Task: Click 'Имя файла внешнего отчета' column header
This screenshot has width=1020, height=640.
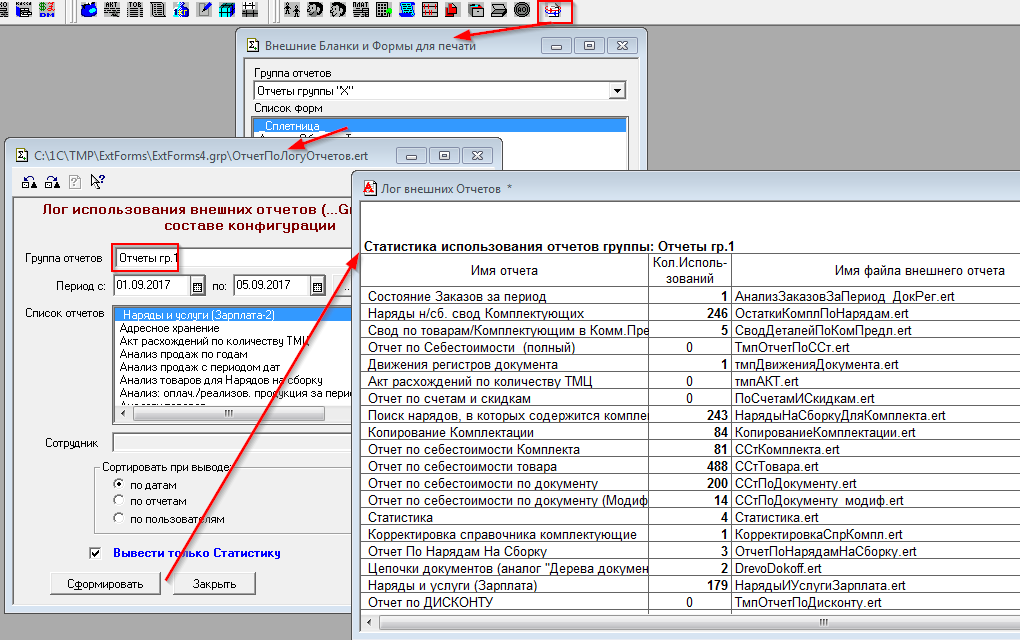Action: (919, 271)
